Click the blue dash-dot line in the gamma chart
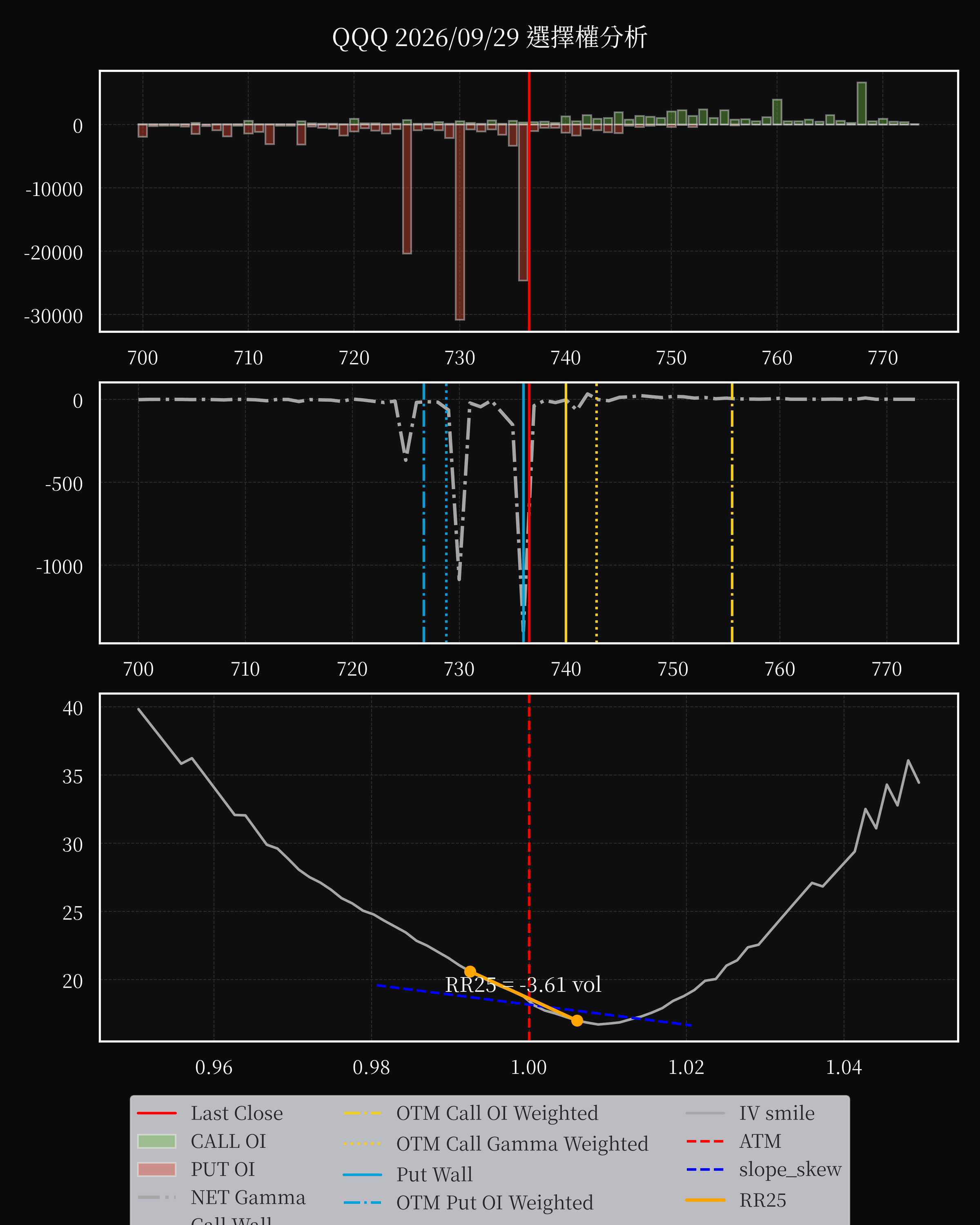The width and height of the screenshot is (980, 1225). [x=424, y=512]
